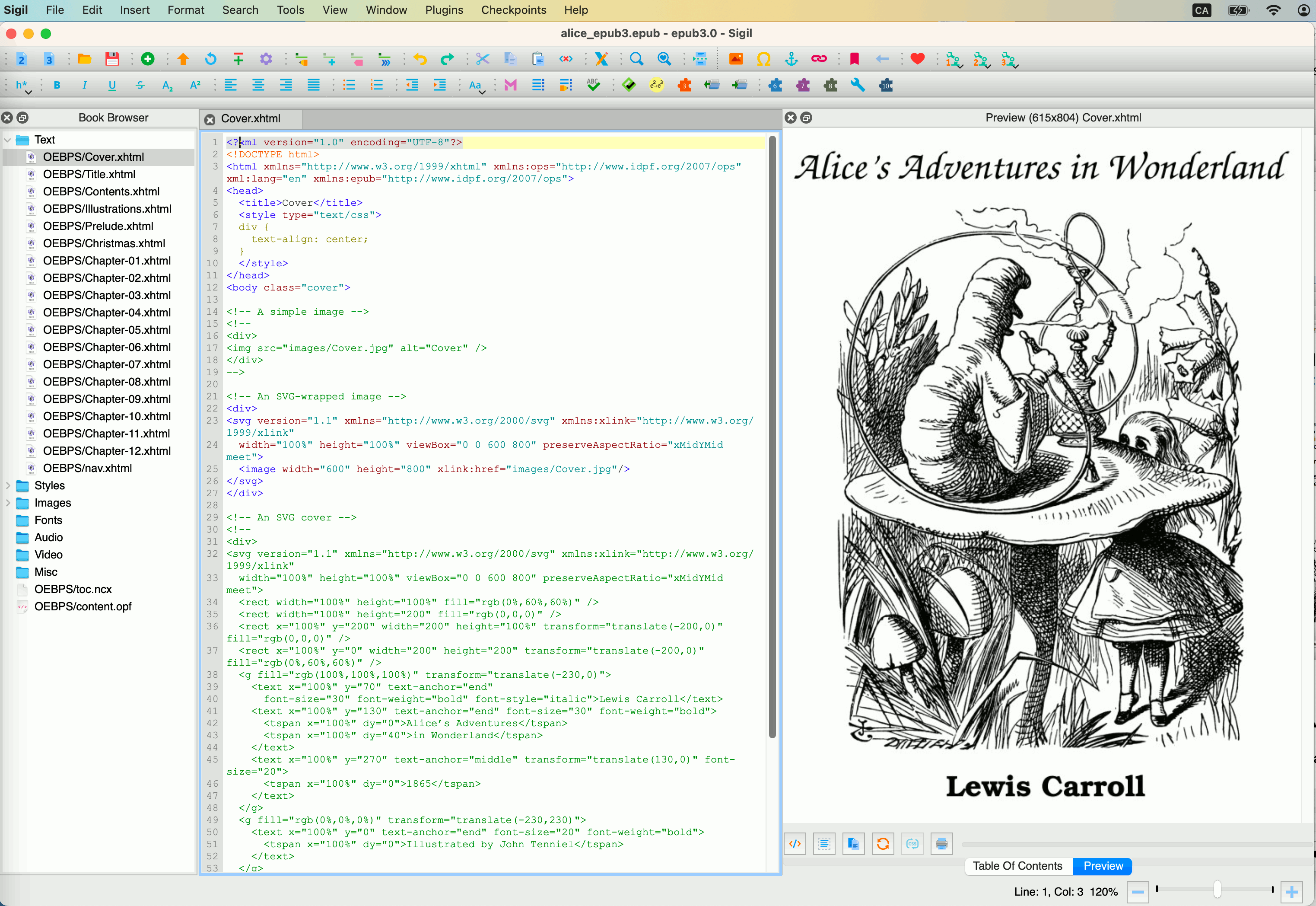Toggle strikethrough formatting
The height and width of the screenshot is (906, 1316).
pos(140,85)
